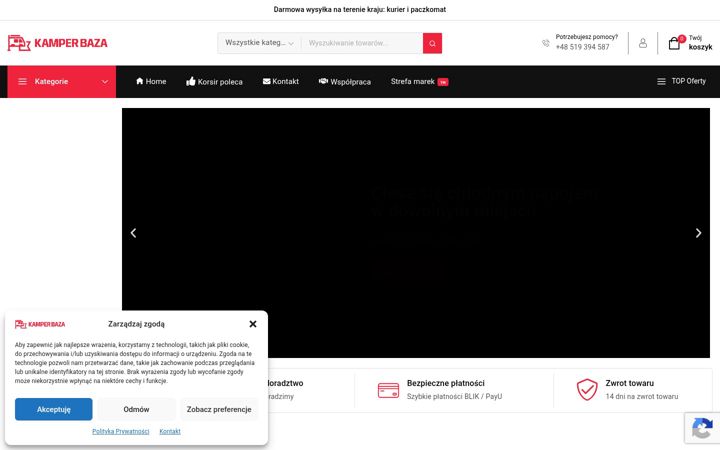Image resolution: width=720 pixels, height=450 pixels.
Task: Open the Kontakt menu item
Action: 281,81
